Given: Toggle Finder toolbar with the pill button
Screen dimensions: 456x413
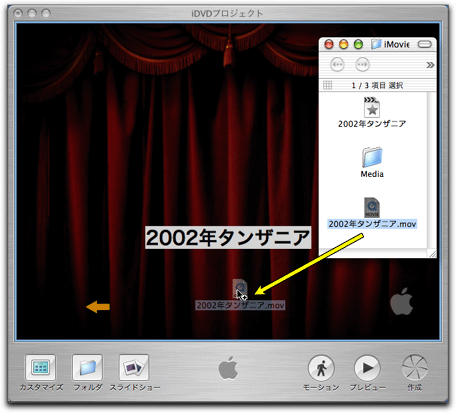Looking at the screenshot, I should [425, 44].
